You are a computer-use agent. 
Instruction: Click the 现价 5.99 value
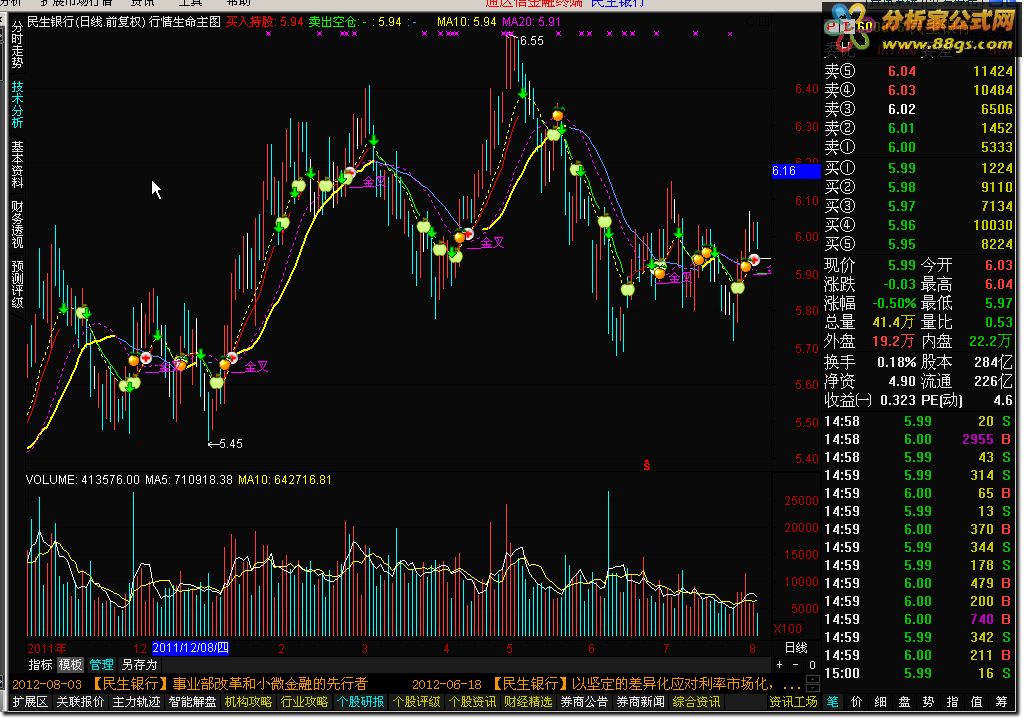901,265
